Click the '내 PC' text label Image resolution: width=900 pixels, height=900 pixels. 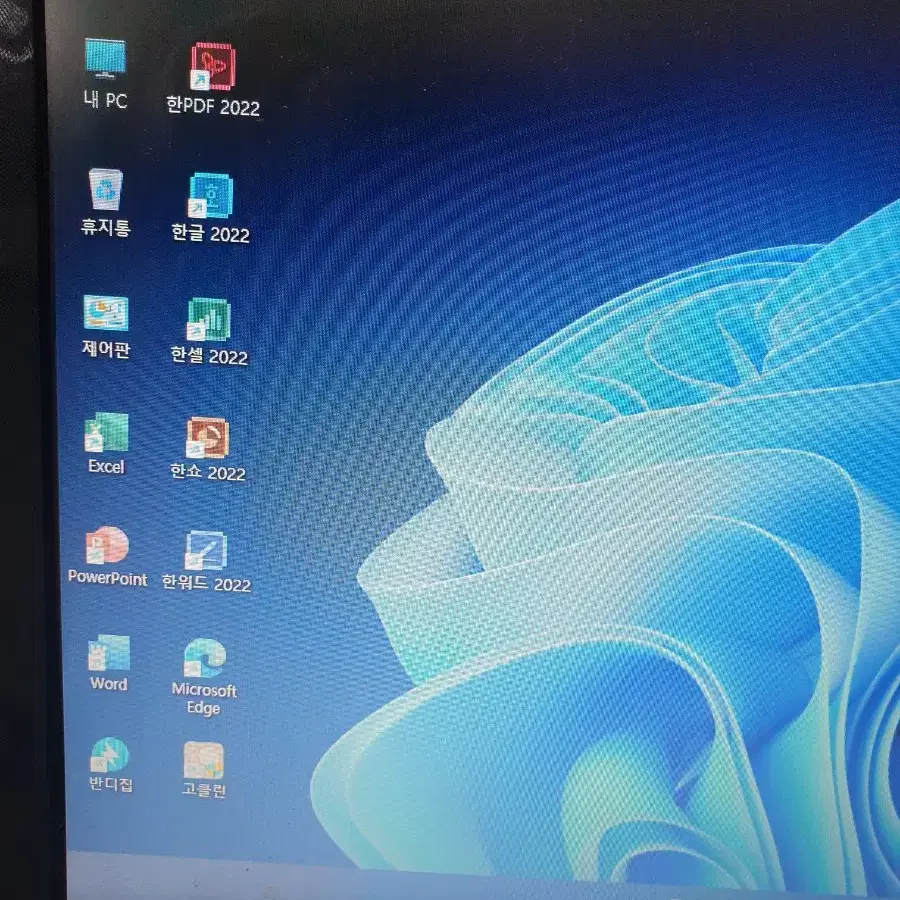point(106,100)
